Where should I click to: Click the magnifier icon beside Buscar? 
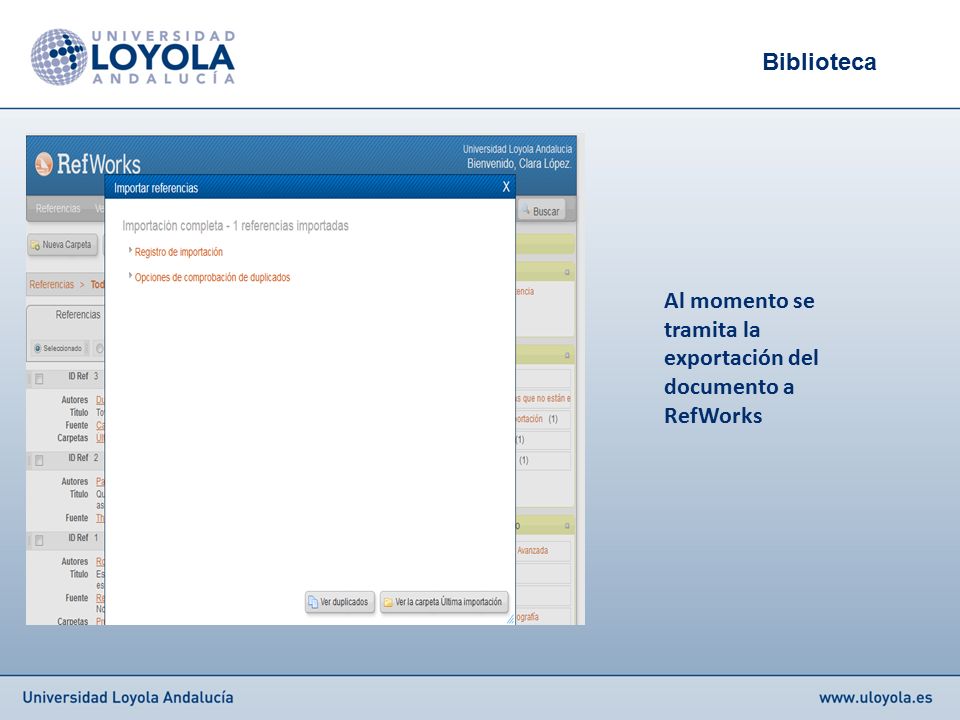click(x=525, y=210)
